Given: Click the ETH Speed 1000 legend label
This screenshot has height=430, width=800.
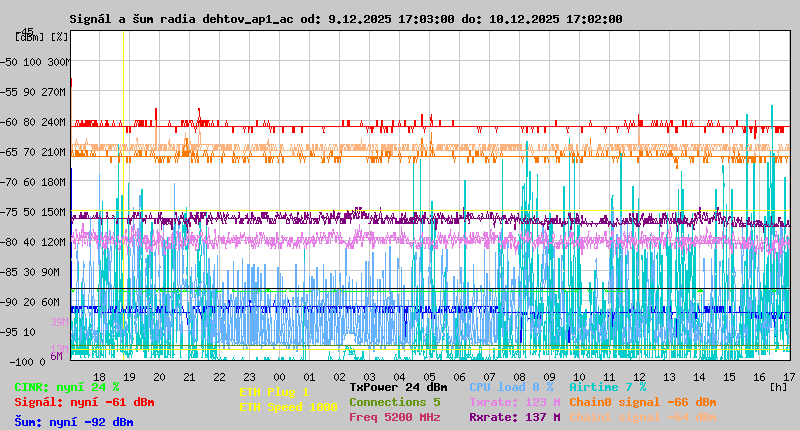Looking at the screenshot, I should coord(288,407).
